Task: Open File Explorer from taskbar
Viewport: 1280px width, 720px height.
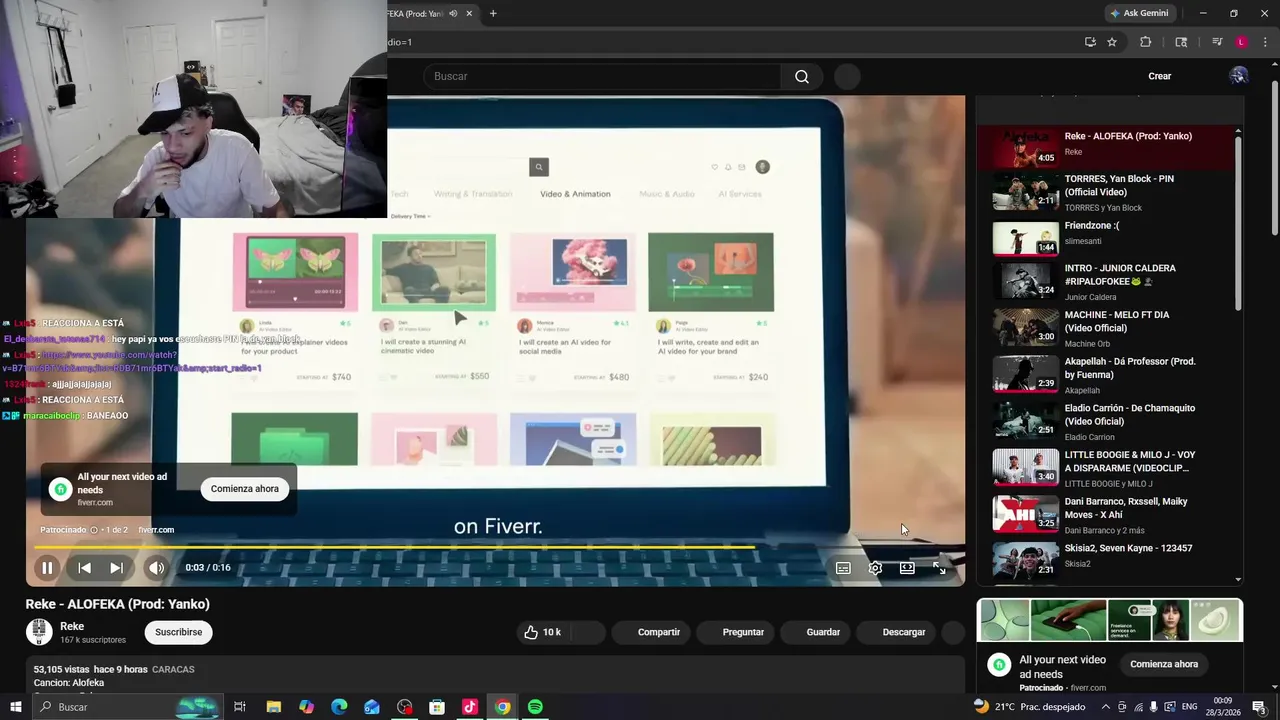Action: tap(274, 707)
